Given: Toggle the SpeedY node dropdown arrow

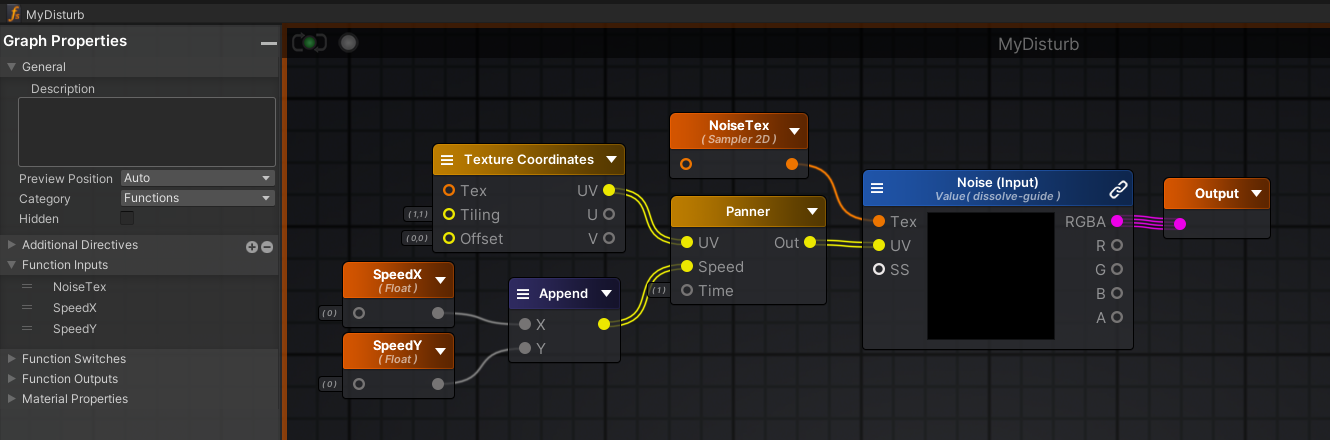Looking at the screenshot, I should pos(440,351).
